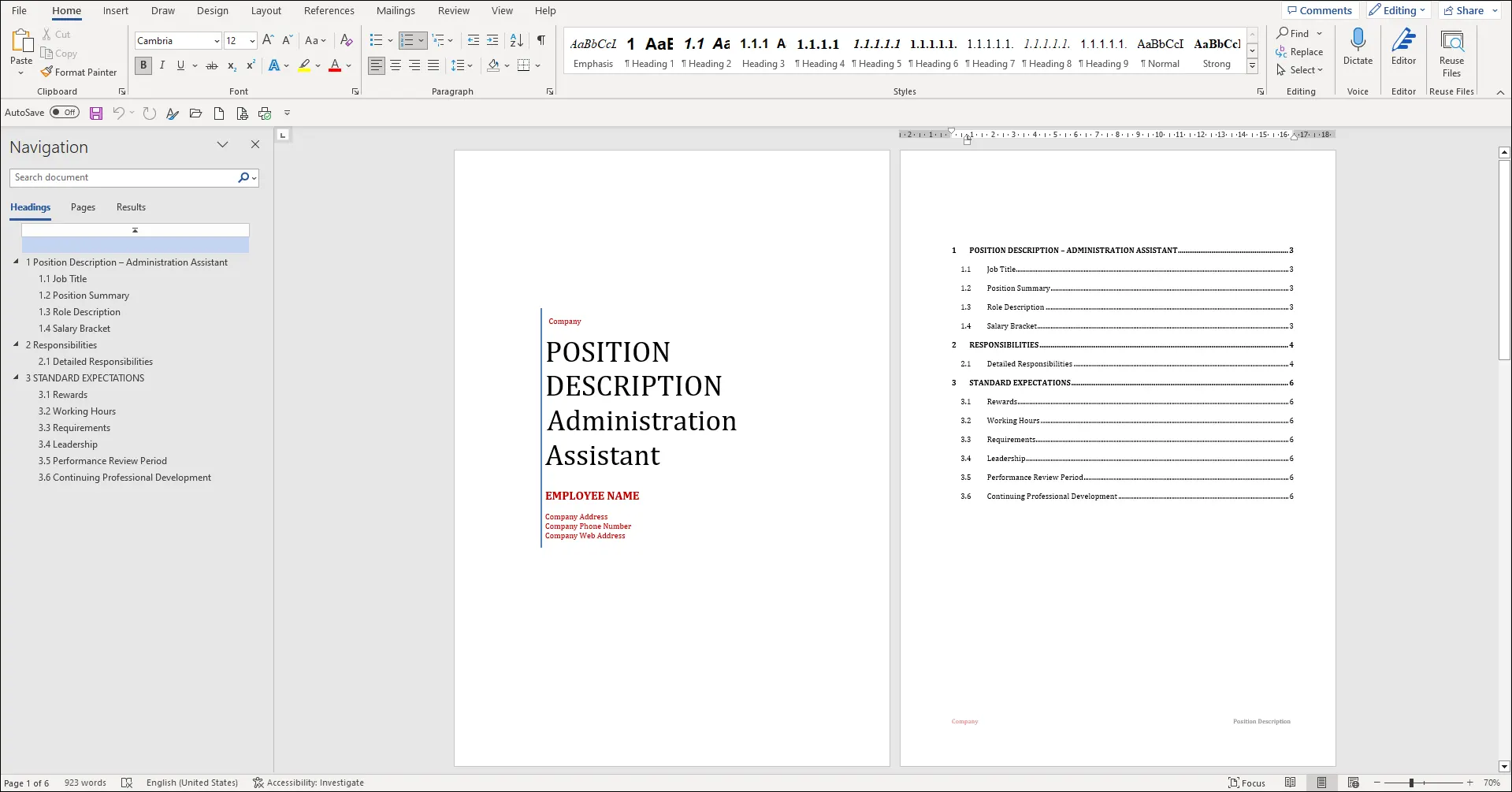Sort the selected text

click(517, 40)
